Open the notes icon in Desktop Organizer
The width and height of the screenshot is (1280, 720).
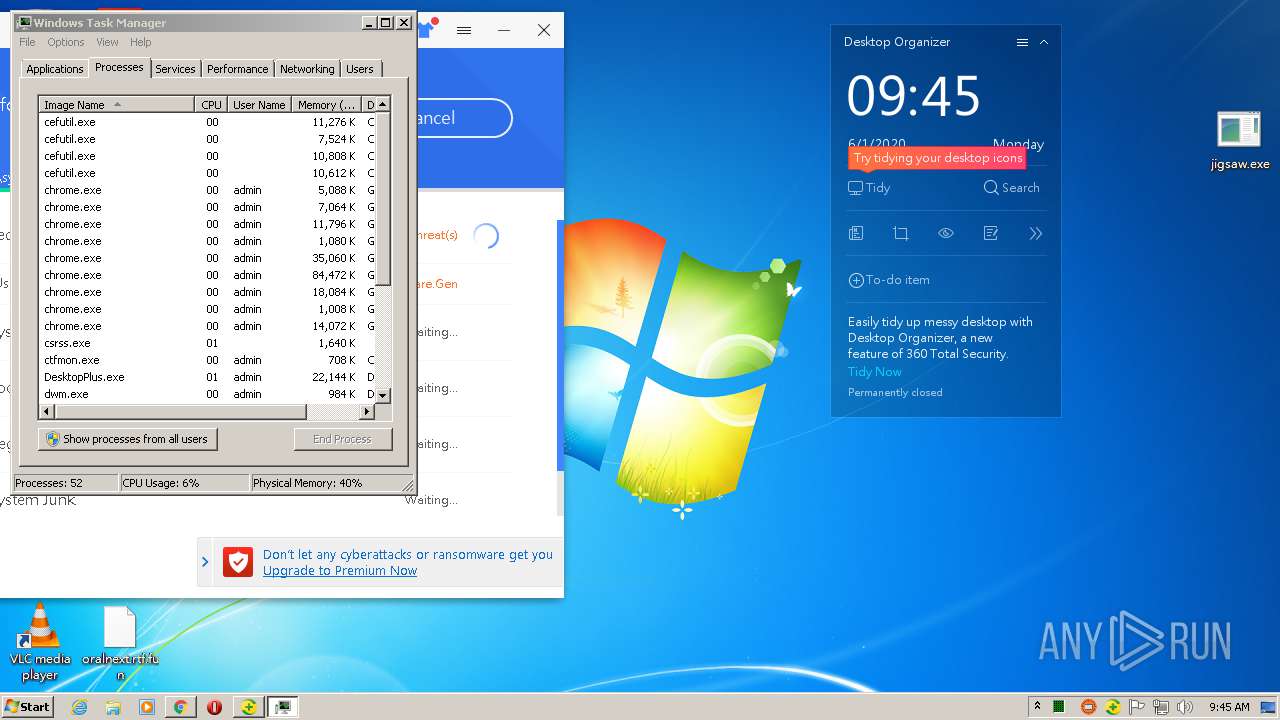click(x=991, y=233)
